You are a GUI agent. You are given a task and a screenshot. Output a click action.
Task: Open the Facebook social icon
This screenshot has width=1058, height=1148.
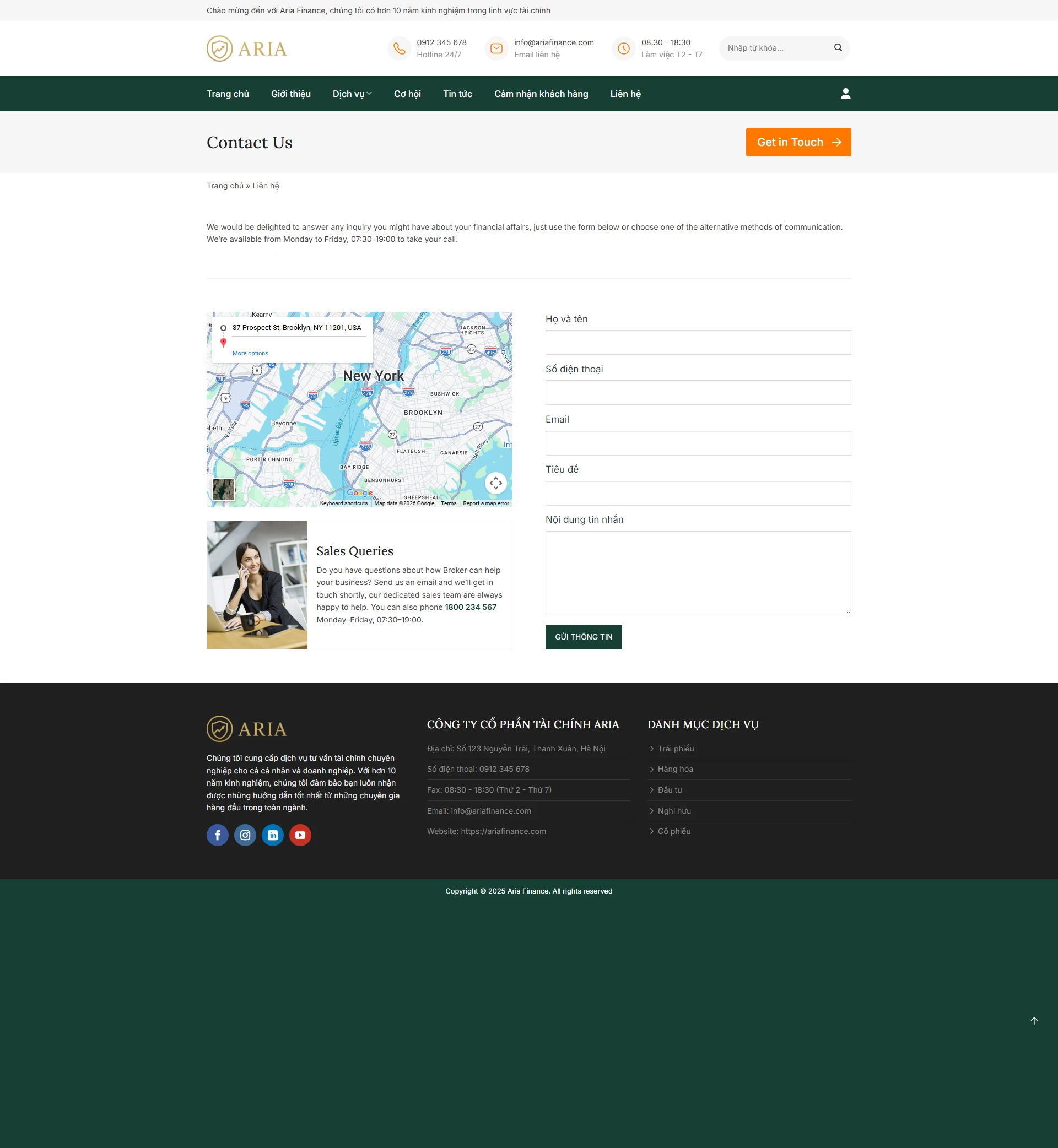(x=218, y=835)
